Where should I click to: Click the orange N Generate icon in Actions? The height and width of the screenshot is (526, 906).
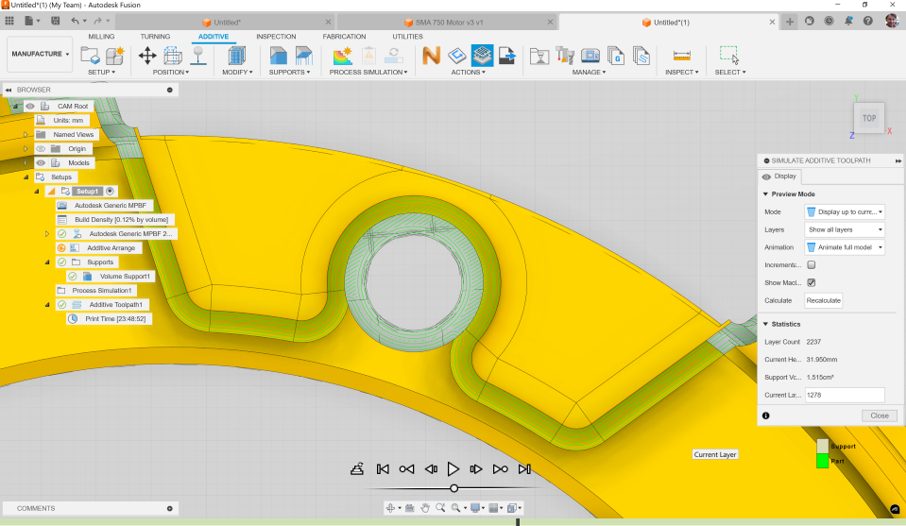click(x=431, y=56)
